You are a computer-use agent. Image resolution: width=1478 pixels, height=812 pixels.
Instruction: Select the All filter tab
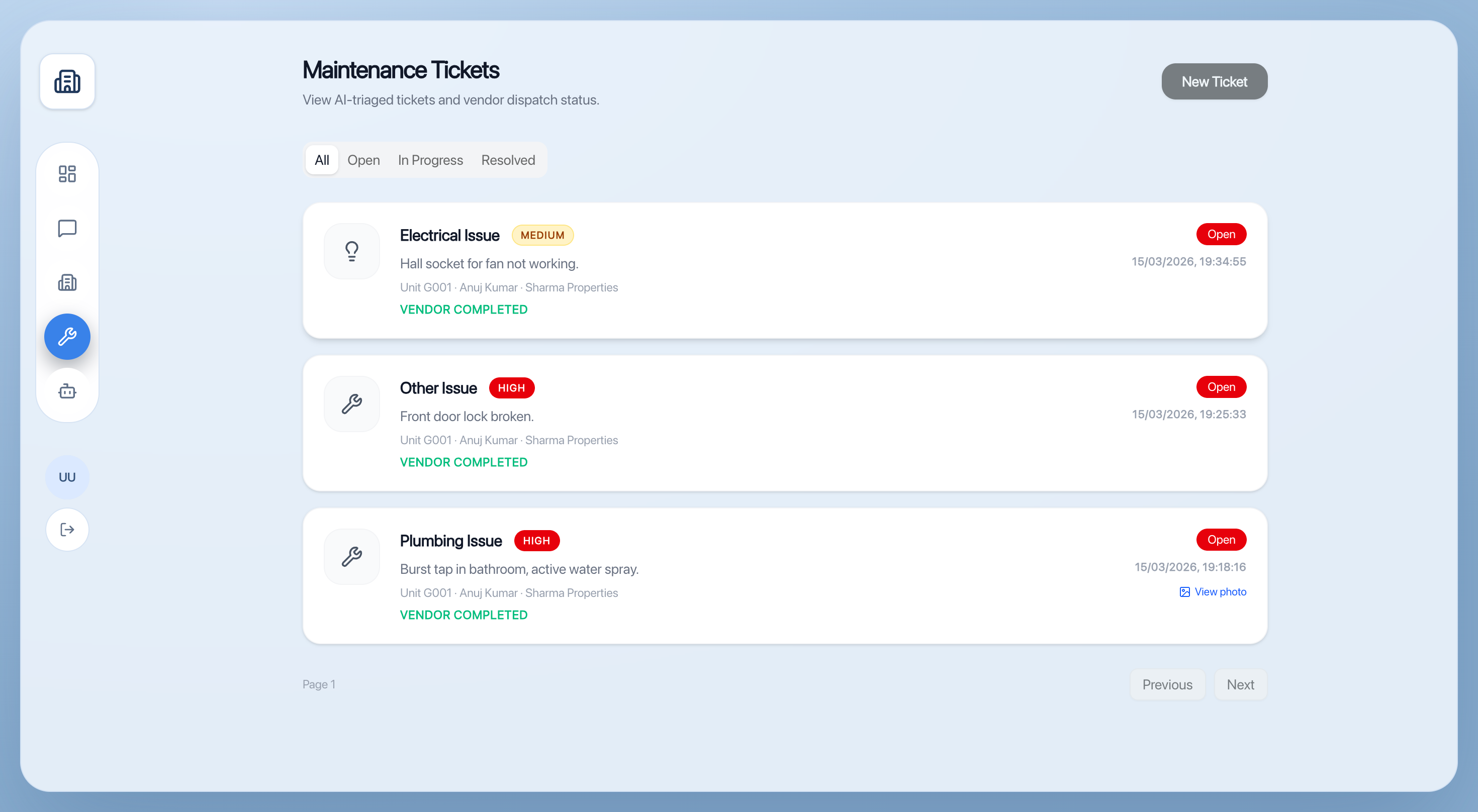322,160
